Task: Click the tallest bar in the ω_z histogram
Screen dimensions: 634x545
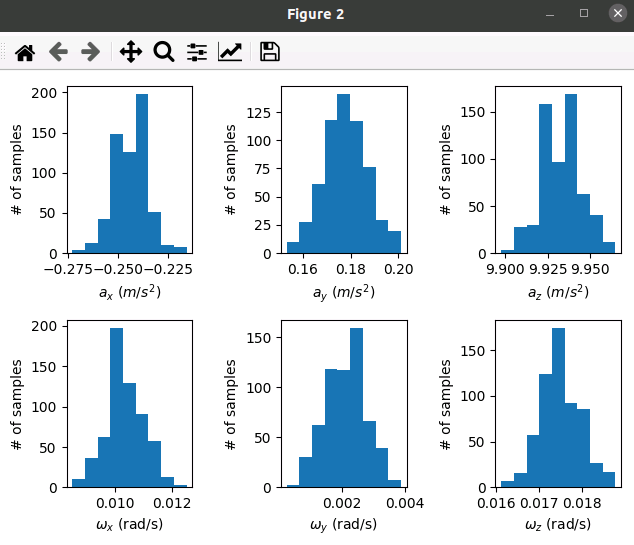Action: (x=558, y=408)
